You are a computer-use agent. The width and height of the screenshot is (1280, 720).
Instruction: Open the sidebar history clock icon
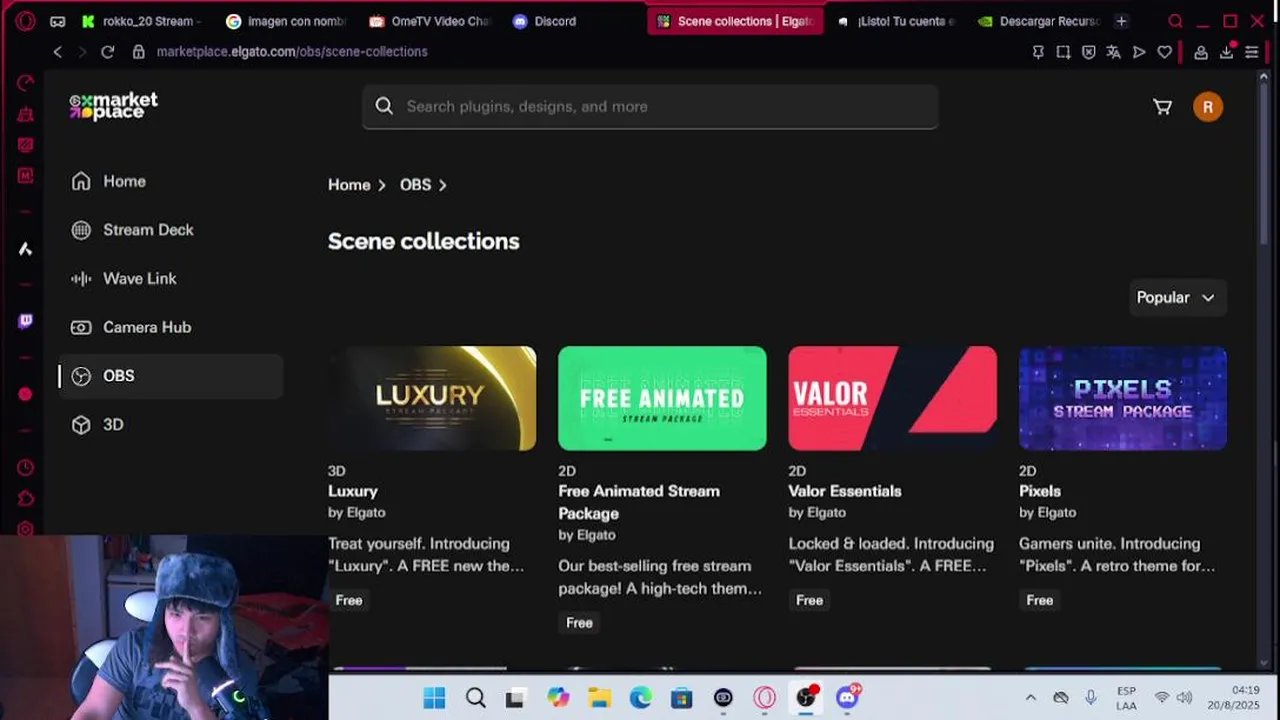[x=25, y=468]
